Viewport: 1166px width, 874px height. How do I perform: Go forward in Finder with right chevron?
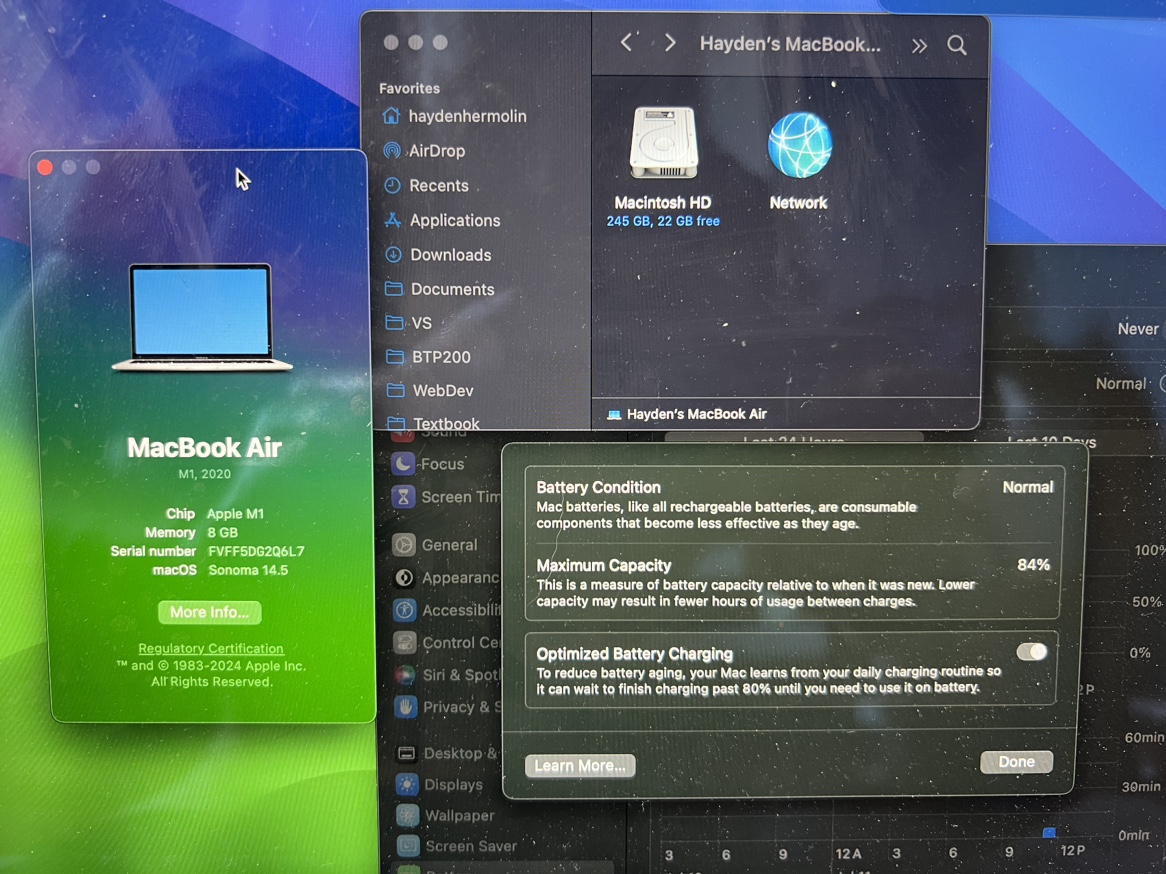click(x=670, y=43)
